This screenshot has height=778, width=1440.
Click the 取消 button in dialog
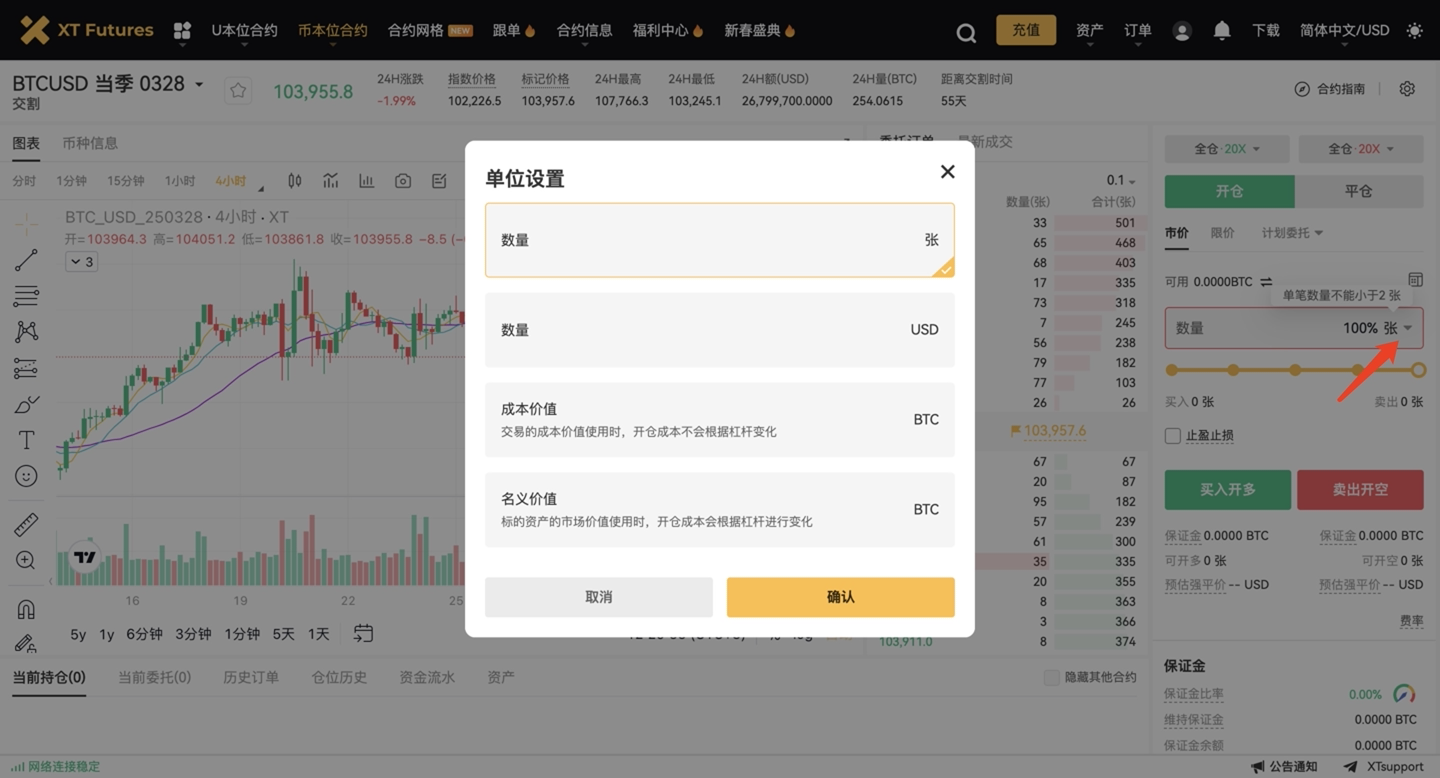(x=598, y=597)
